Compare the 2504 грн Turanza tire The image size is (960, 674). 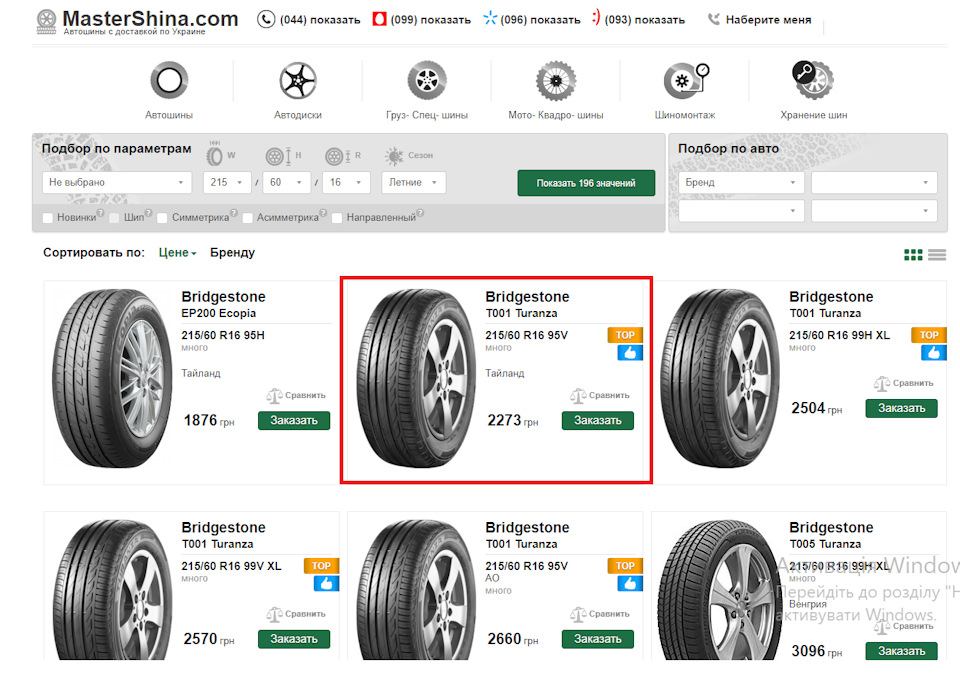(x=904, y=383)
